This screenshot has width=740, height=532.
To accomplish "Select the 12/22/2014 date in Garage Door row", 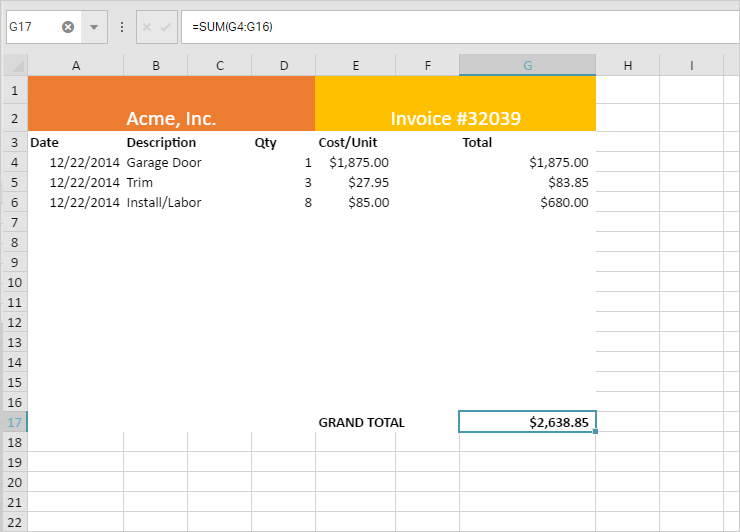I will 76,162.
